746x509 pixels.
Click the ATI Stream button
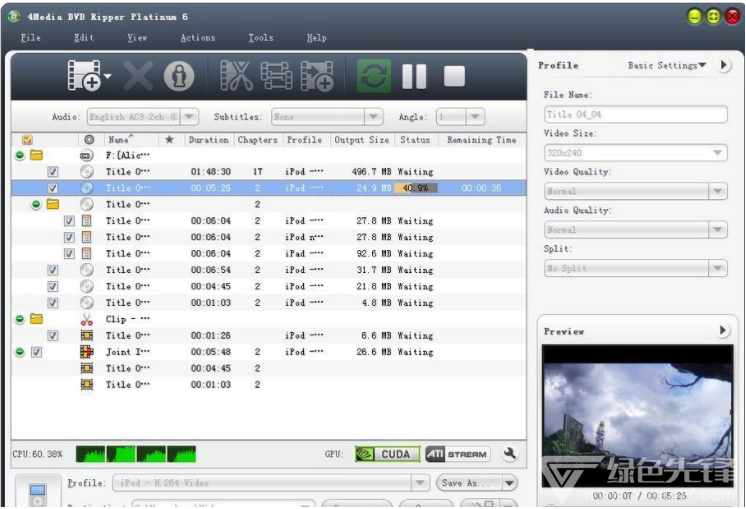458,454
